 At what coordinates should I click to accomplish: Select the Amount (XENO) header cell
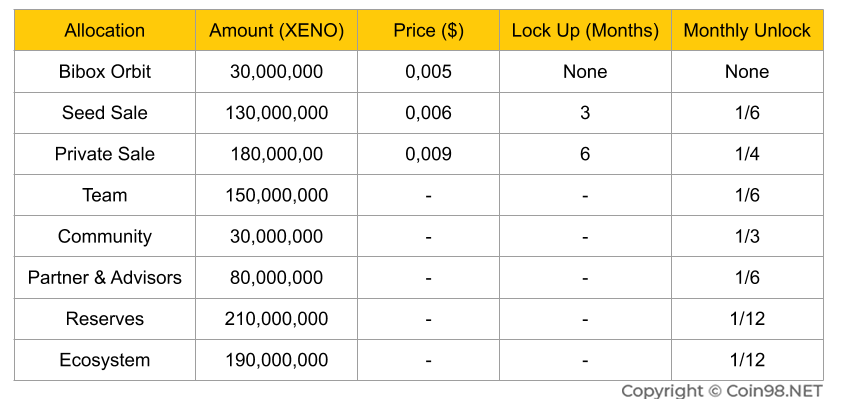[x=277, y=31]
